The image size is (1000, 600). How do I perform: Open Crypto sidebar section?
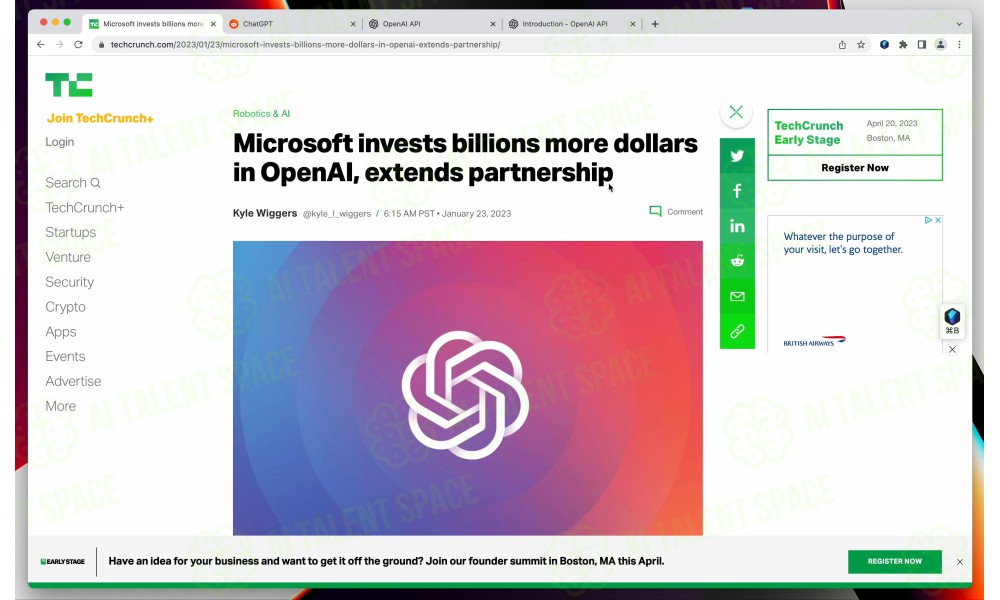(x=65, y=307)
